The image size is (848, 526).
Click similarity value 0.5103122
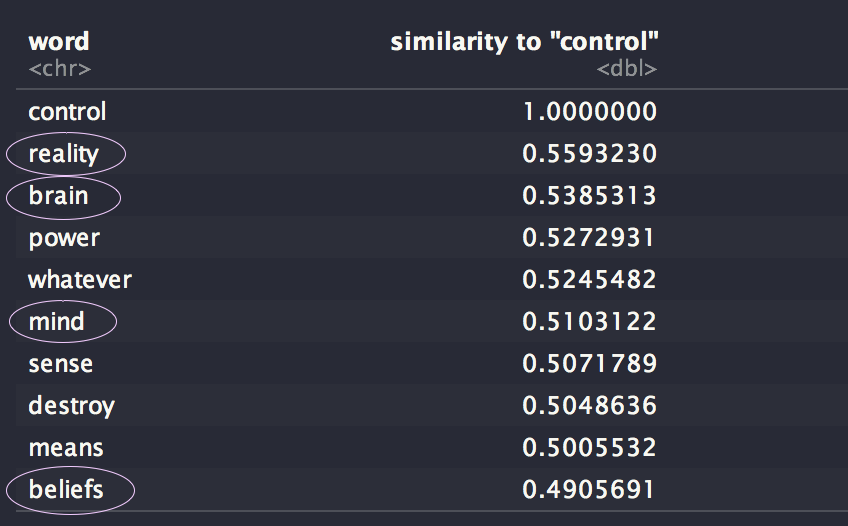(x=590, y=322)
